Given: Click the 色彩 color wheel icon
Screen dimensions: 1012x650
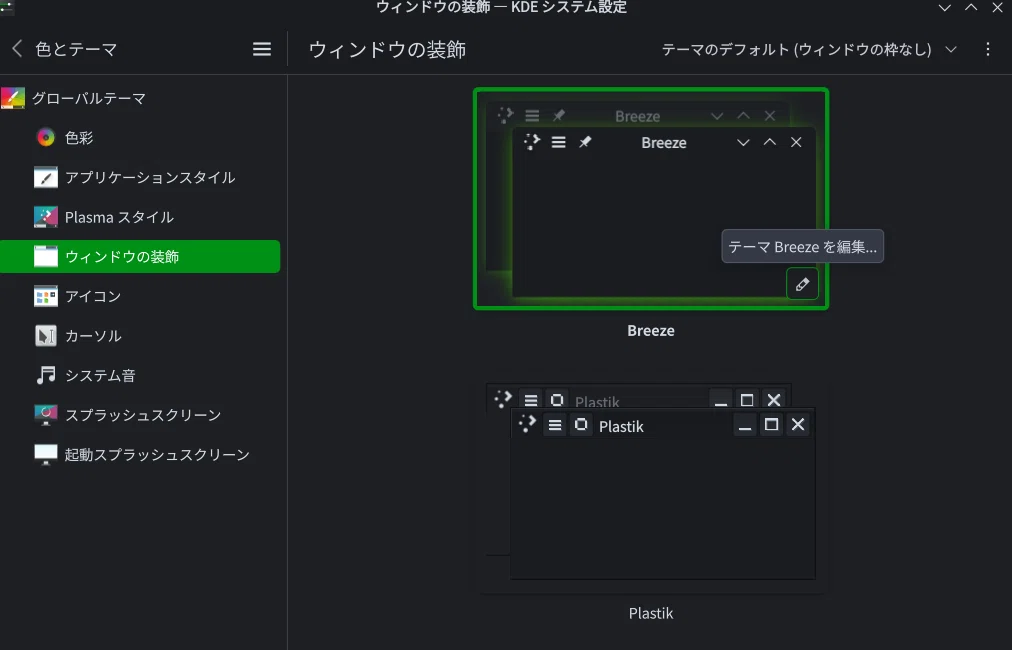Looking at the screenshot, I should pos(46,137).
